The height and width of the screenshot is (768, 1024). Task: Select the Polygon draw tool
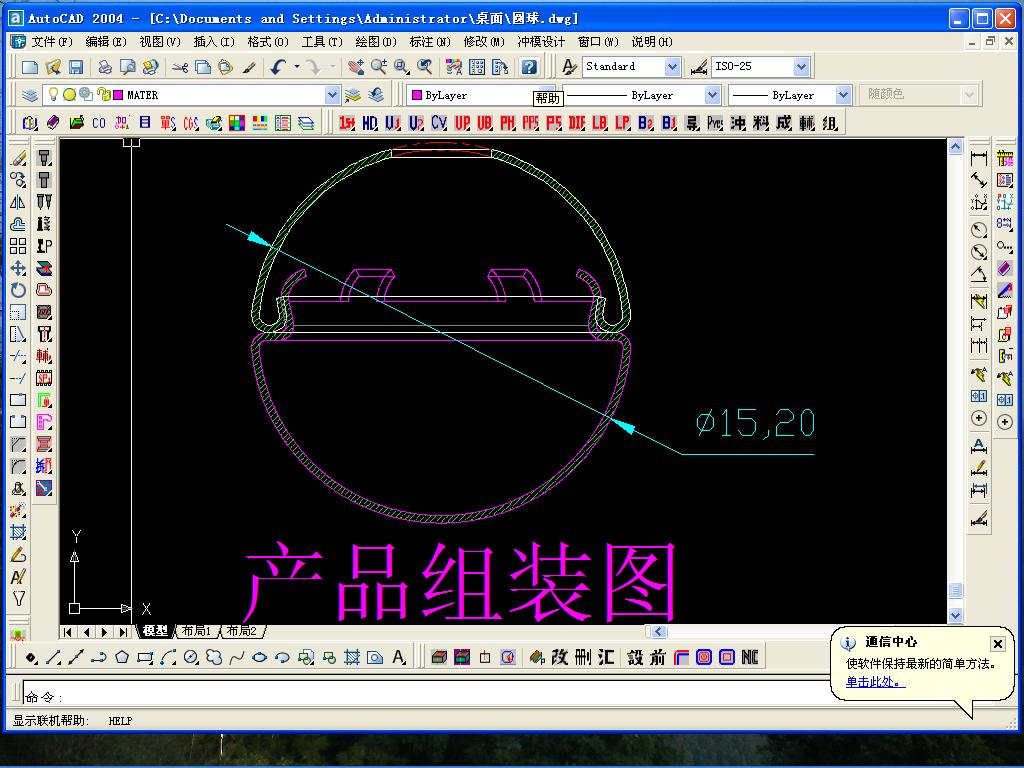click(121, 658)
